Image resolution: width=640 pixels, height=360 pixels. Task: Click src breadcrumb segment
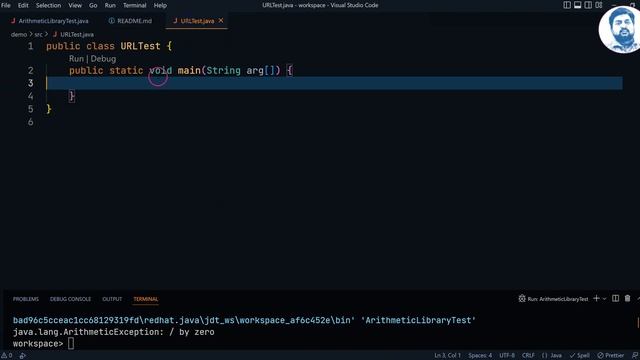pos(38,35)
